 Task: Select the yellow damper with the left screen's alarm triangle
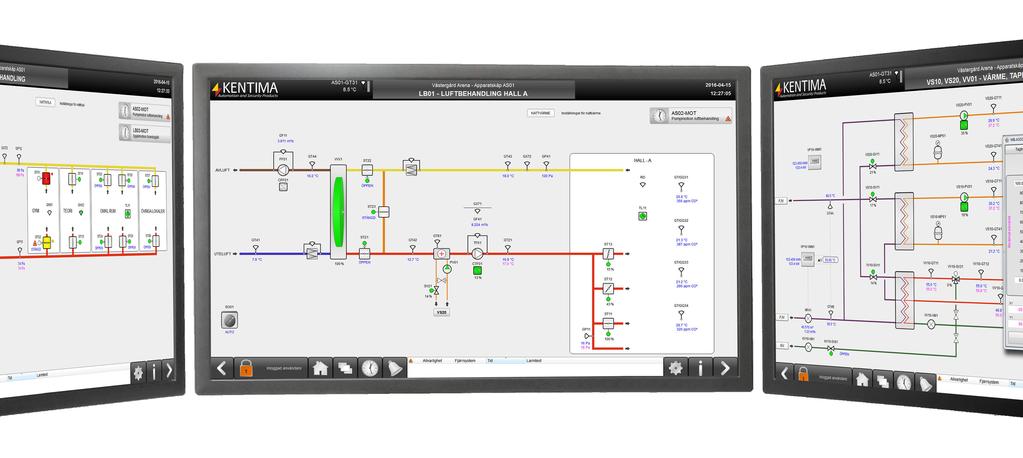tap(46, 242)
